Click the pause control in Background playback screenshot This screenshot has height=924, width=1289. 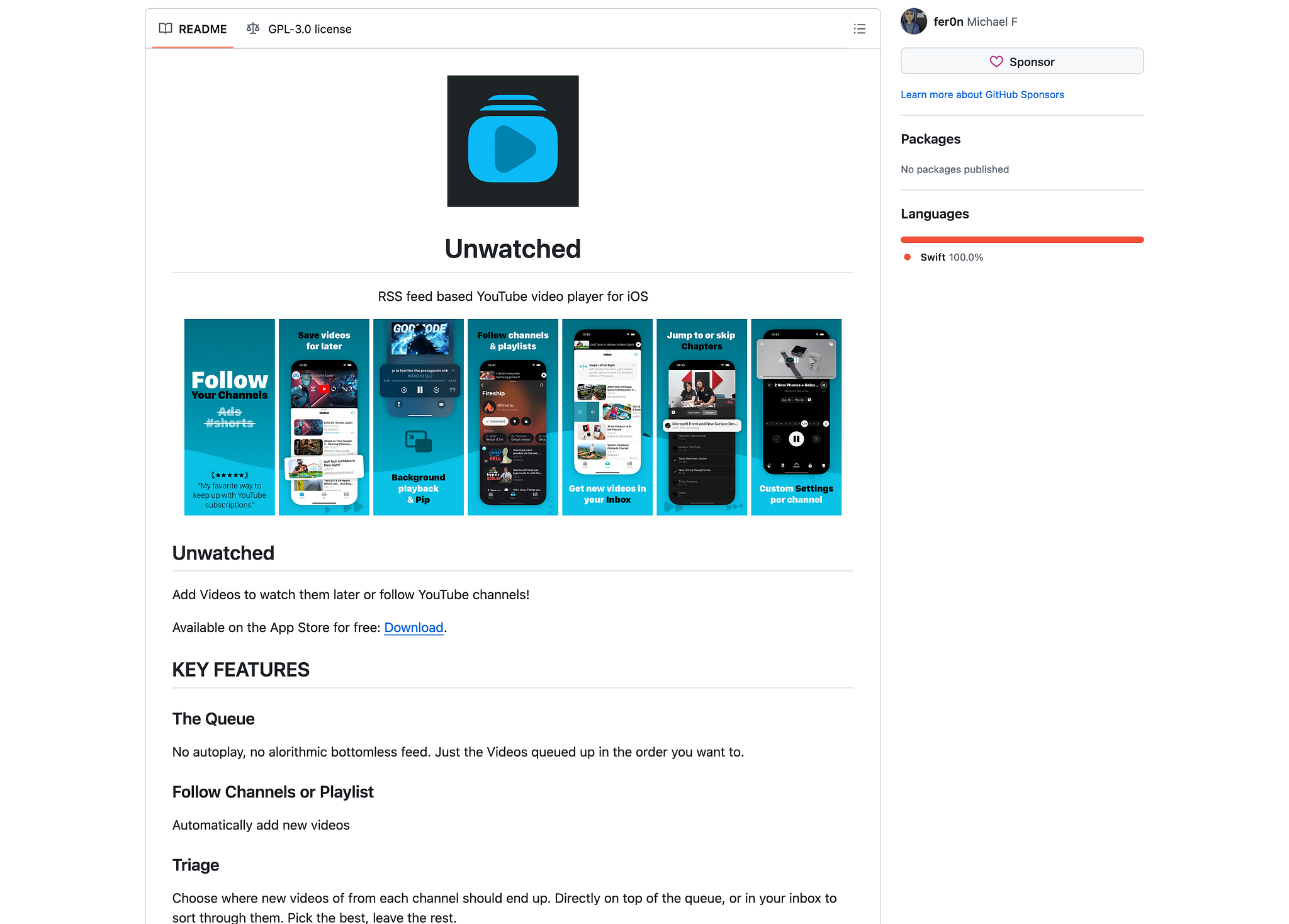click(x=420, y=390)
